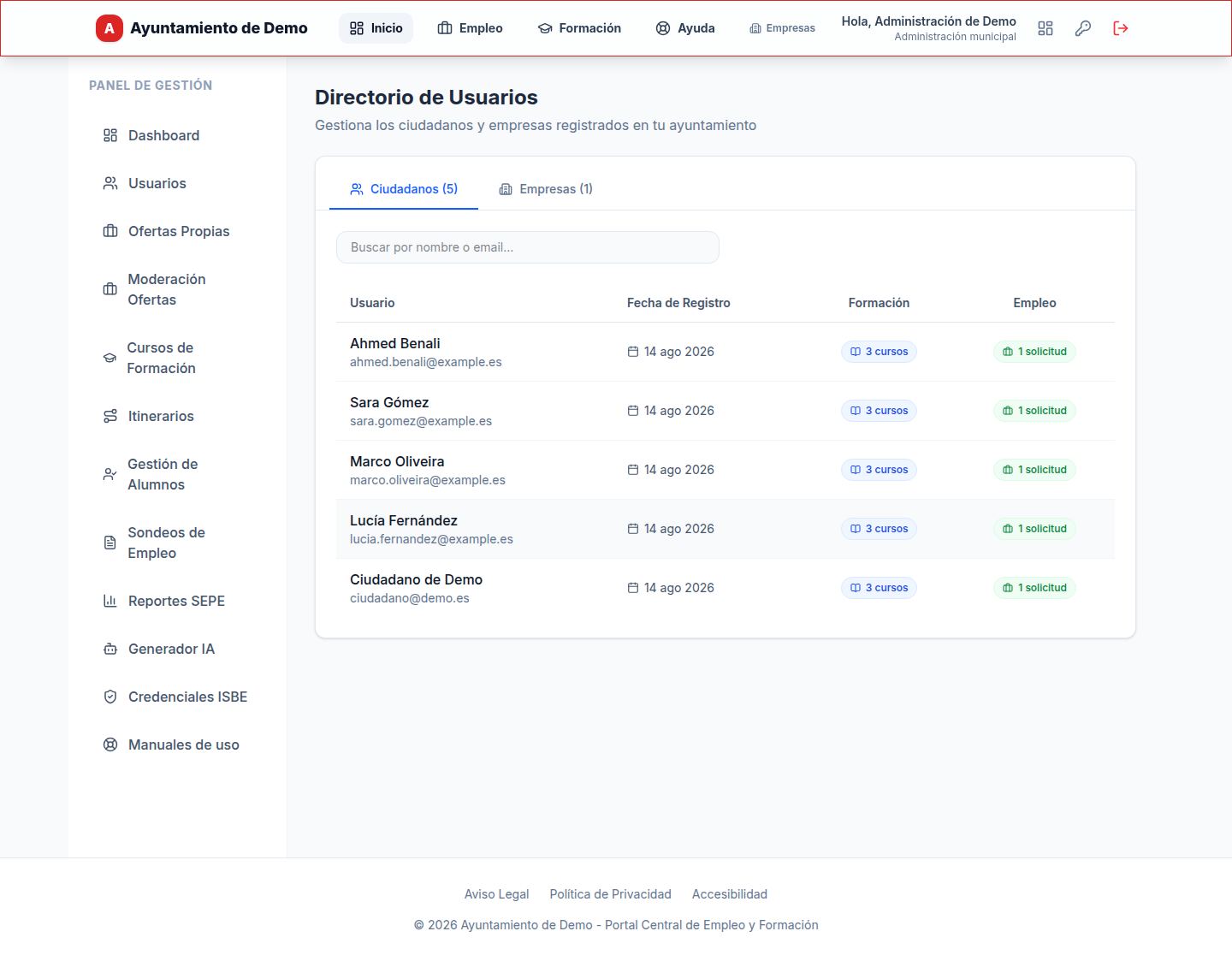This screenshot has height=961, width=1232.
Task: Click Sara Gómez's 1 solicitud badge
Action: point(1034,411)
